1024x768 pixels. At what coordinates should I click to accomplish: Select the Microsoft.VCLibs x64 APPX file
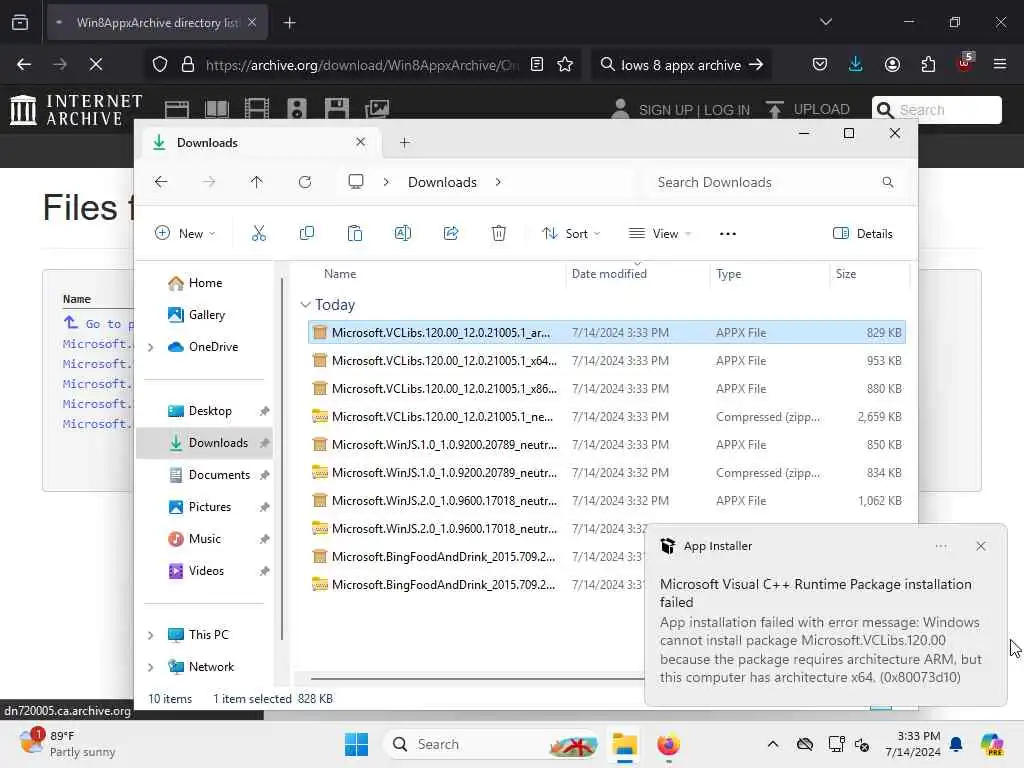click(x=607, y=360)
